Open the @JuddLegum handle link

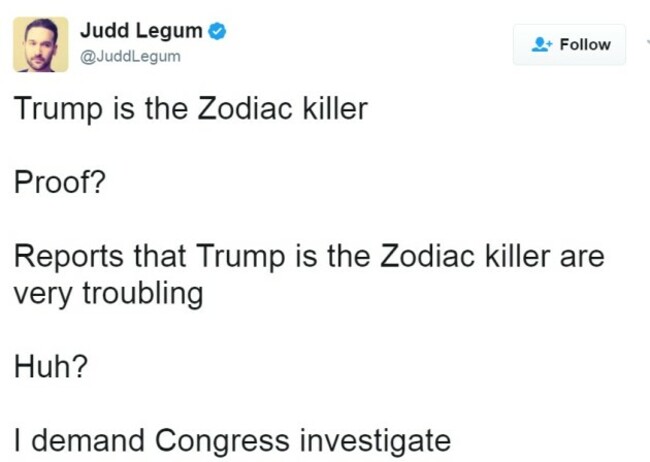point(130,56)
